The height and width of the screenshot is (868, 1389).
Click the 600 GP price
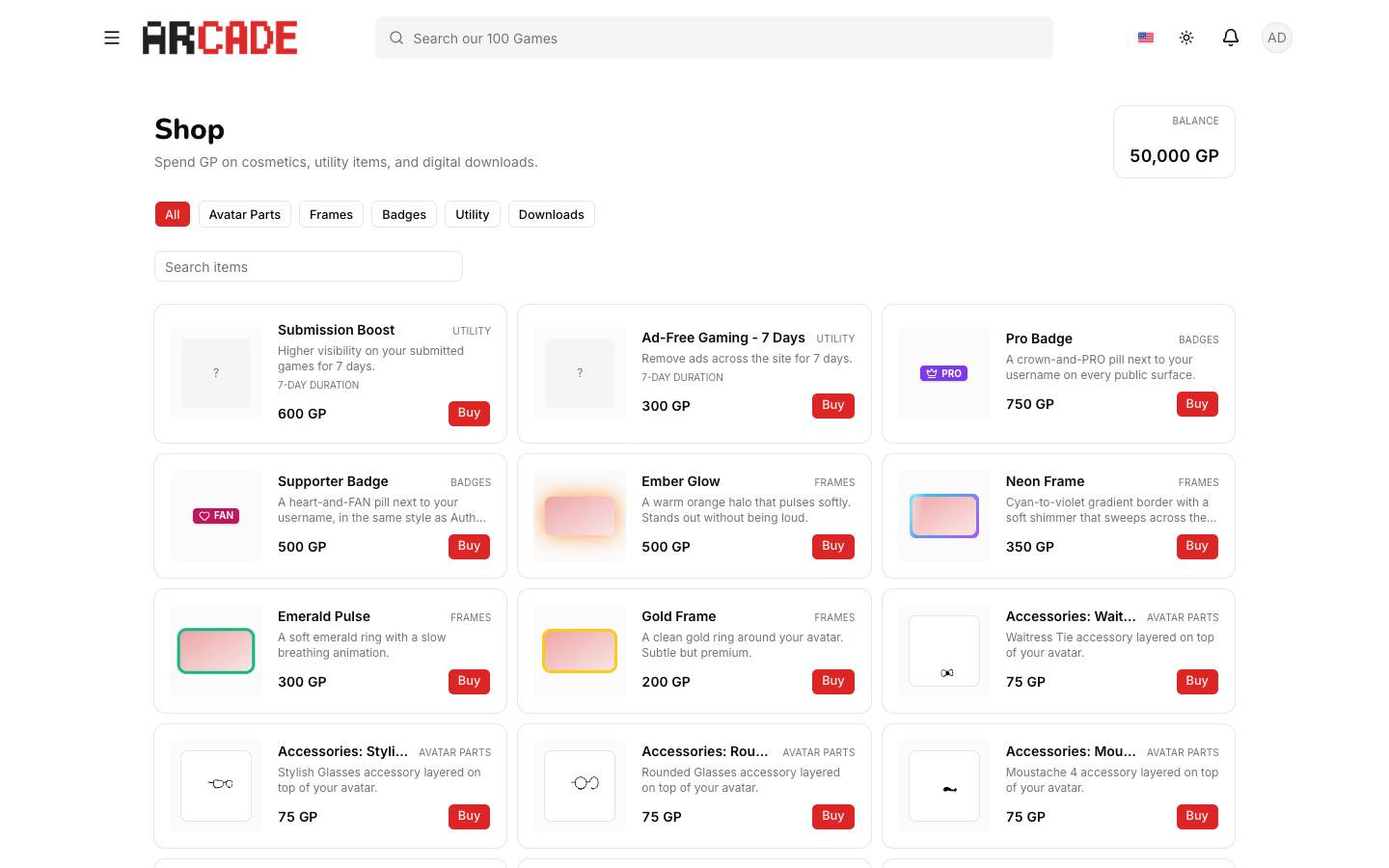[302, 414]
